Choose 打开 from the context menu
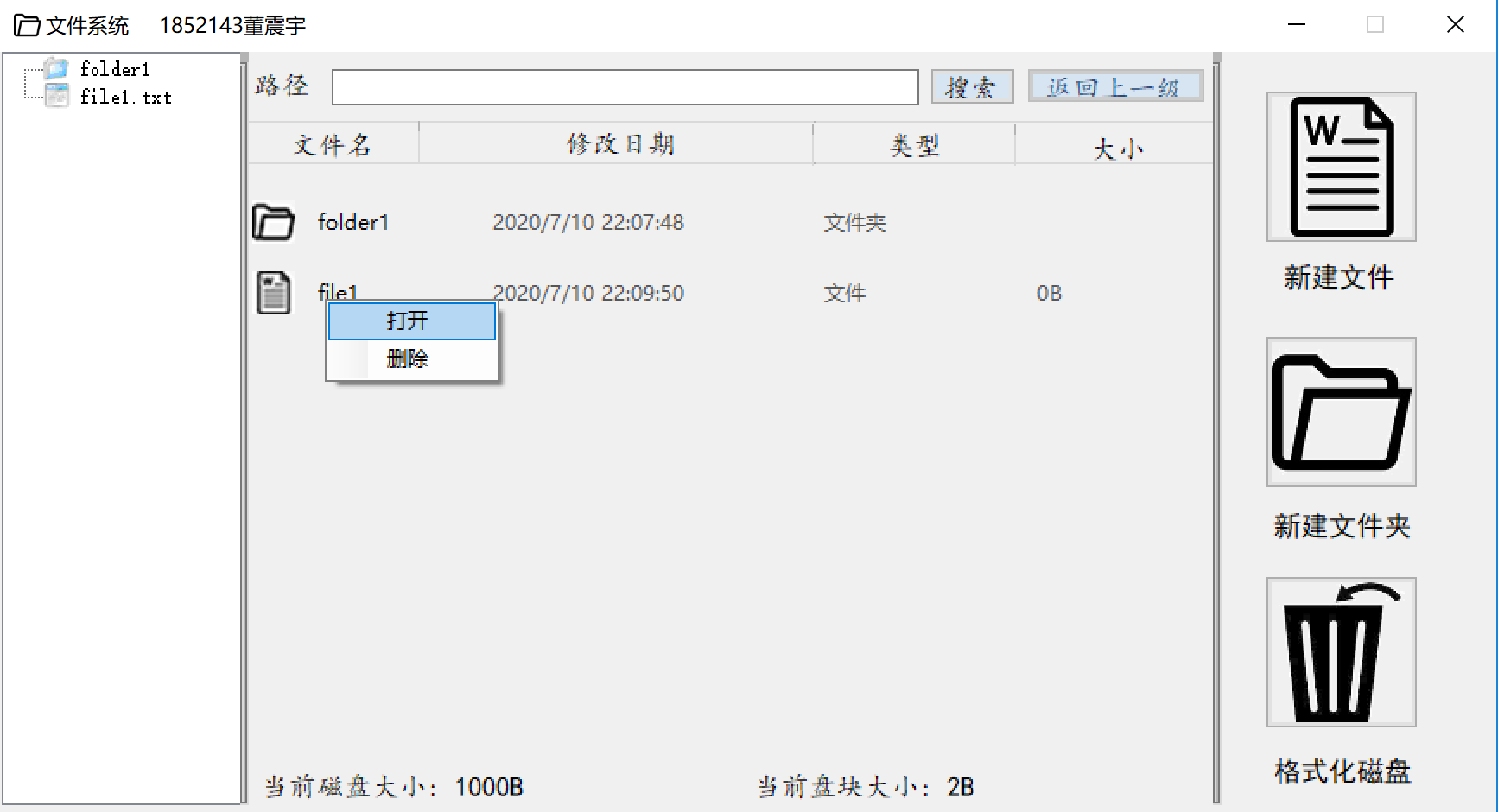The height and width of the screenshot is (812, 1498). pos(409,320)
